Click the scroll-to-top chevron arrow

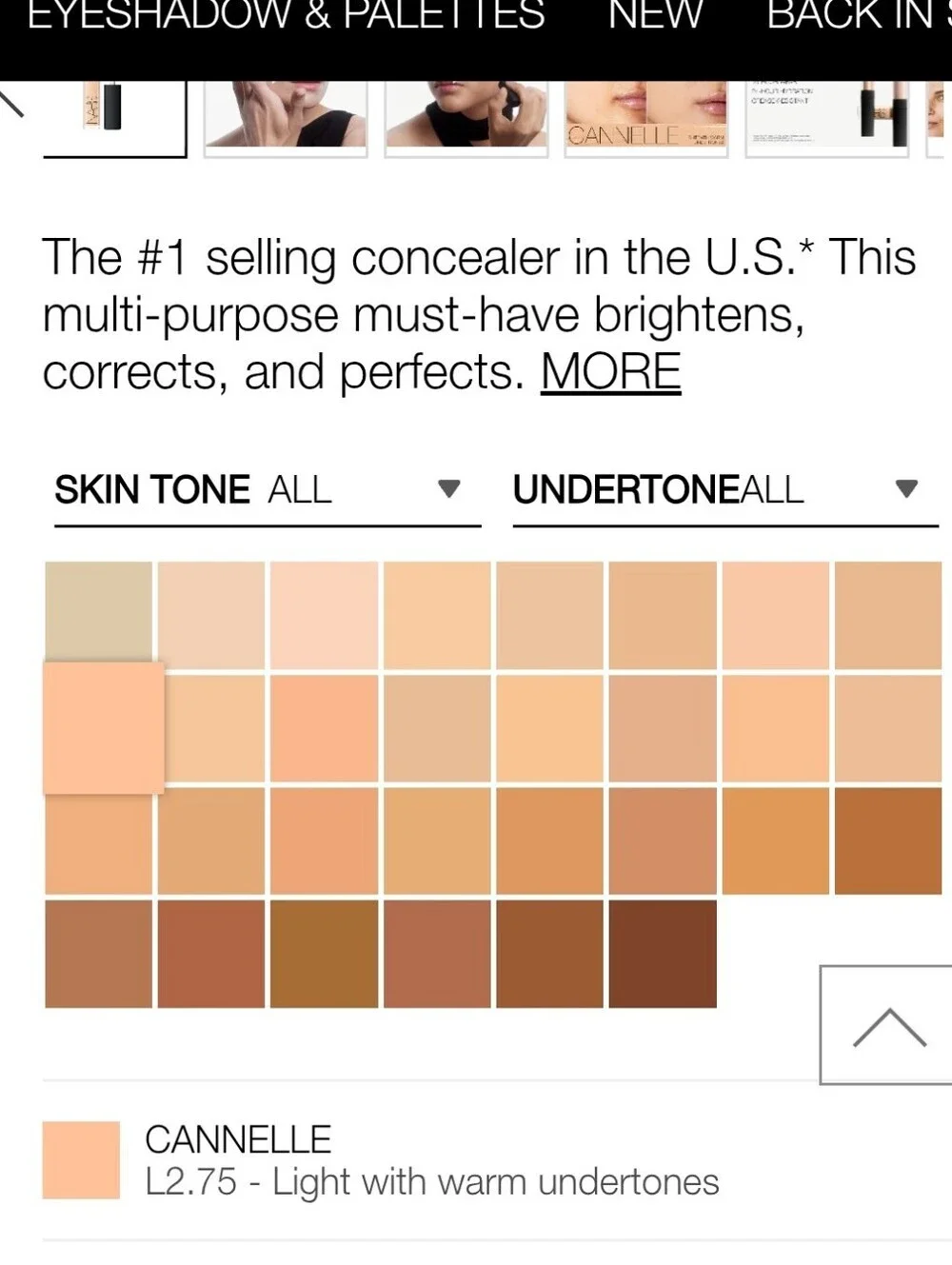coord(886,1025)
